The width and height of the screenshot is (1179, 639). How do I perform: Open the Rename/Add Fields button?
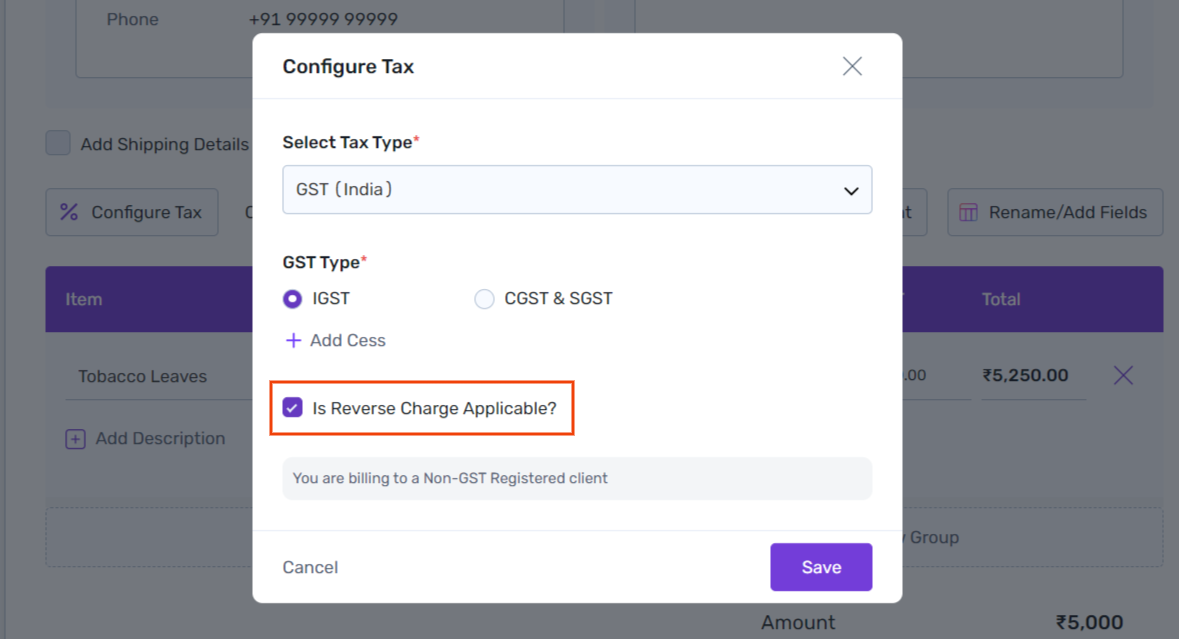click(x=1055, y=212)
